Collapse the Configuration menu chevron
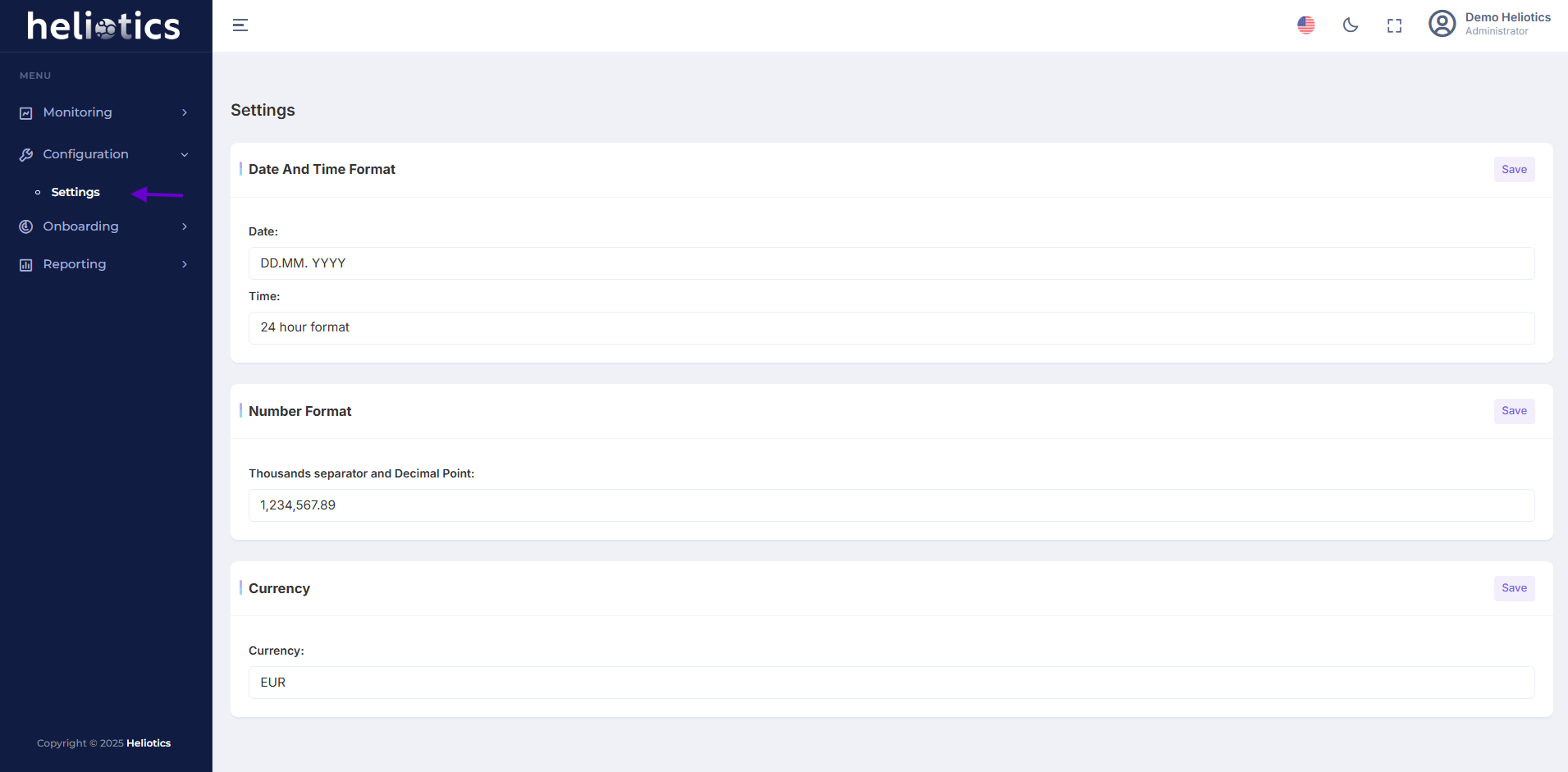Viewport: 1568px width, 772px height. click(x=185, y=154)
